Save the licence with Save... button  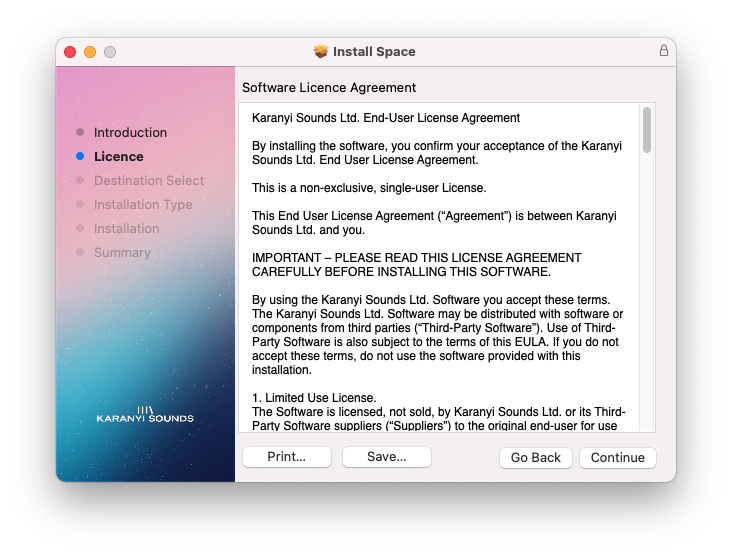tap(387, 457)
